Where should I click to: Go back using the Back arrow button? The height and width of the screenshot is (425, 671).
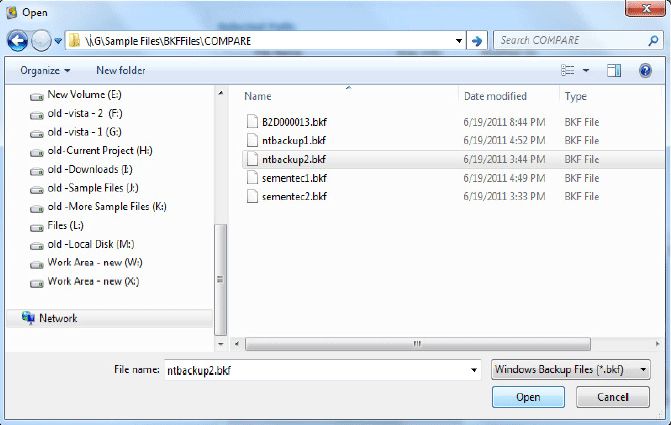[18, 42]
